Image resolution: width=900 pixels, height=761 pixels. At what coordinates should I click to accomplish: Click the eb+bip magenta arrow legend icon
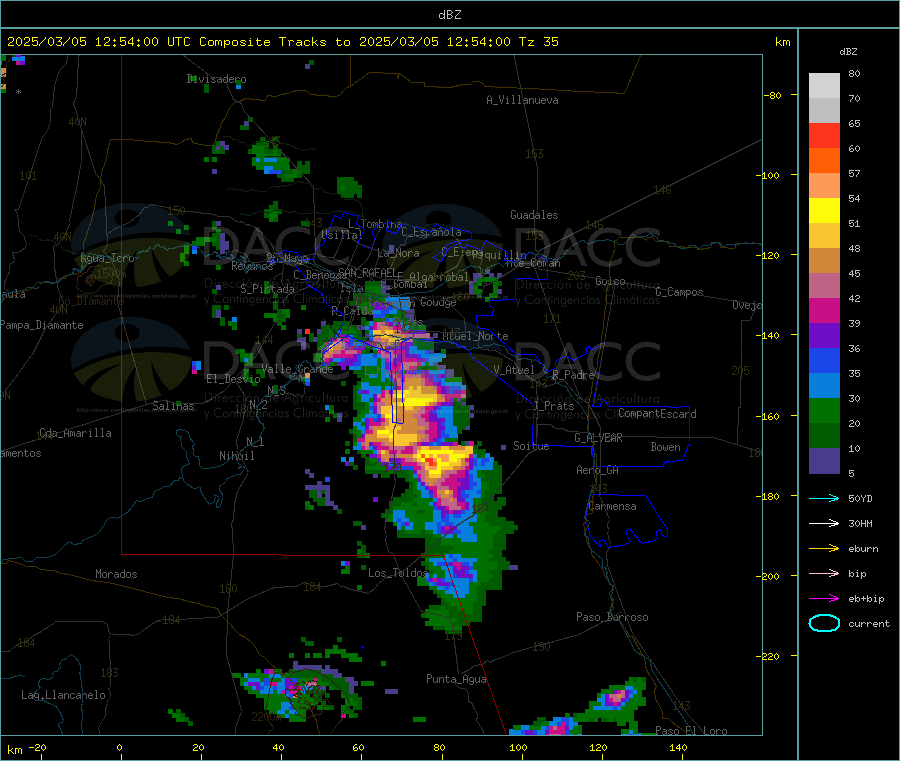pyautogui.click(x=824, y=599)
